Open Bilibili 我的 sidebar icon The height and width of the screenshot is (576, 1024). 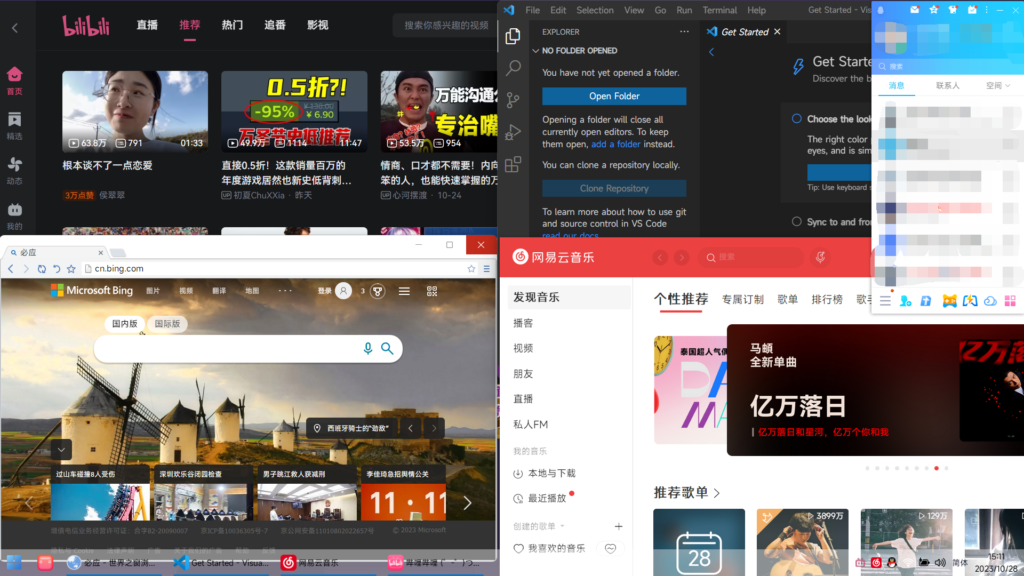(14, 216)
